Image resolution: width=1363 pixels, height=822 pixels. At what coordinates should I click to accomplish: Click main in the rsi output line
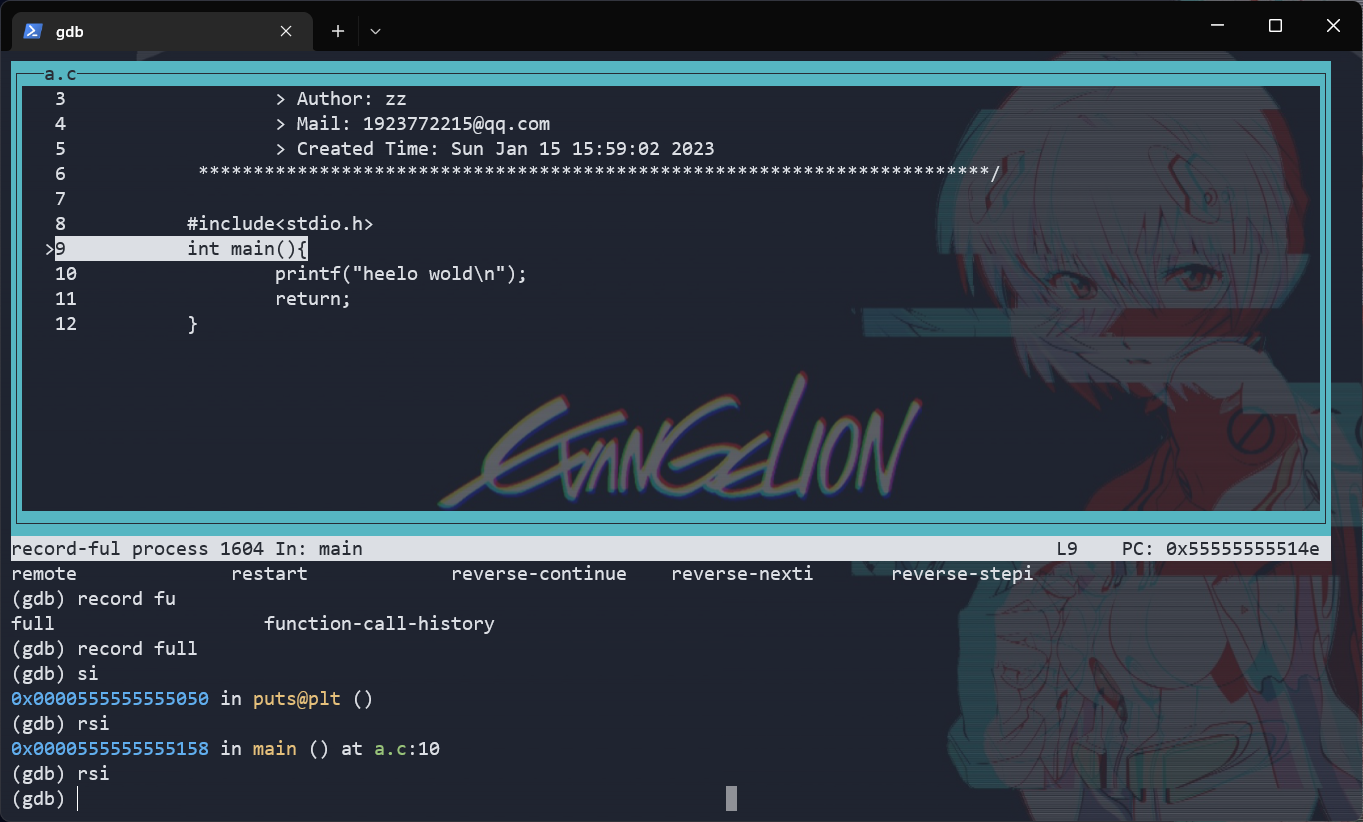(274, 748)
